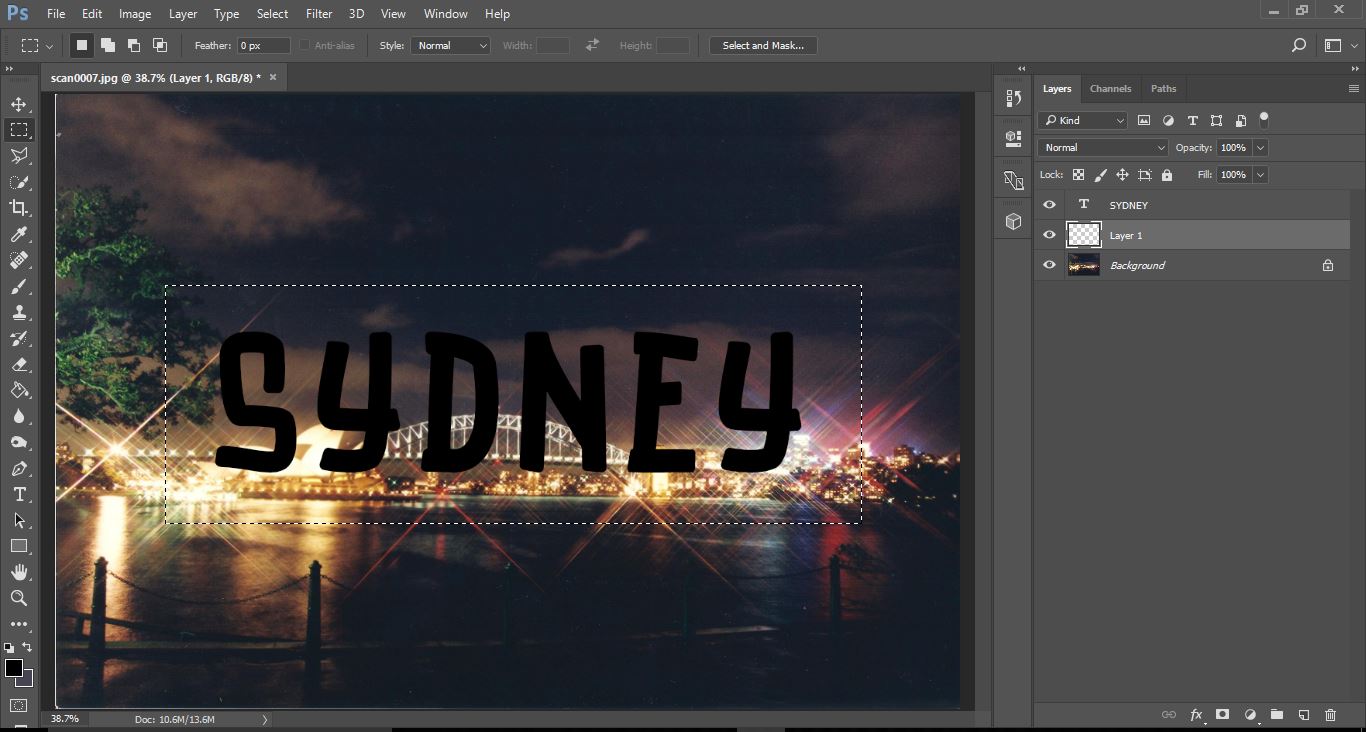Open the Fill slider dropdown

(1260, 175)
